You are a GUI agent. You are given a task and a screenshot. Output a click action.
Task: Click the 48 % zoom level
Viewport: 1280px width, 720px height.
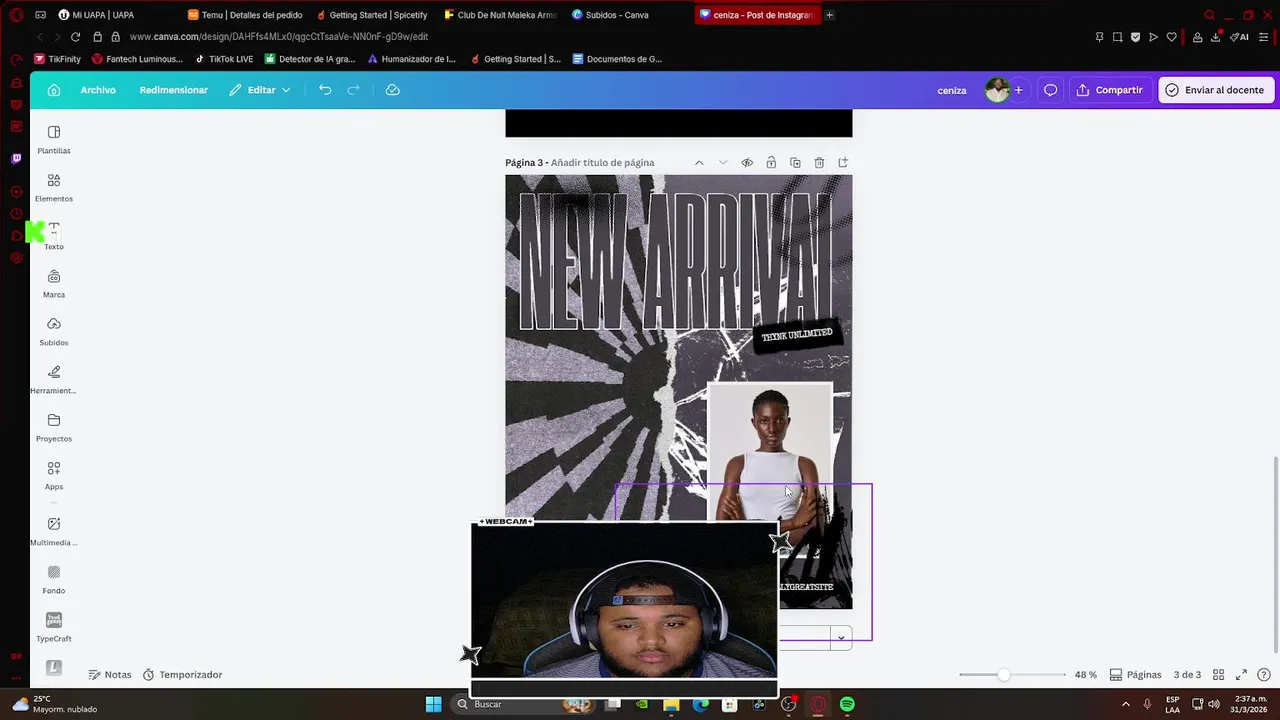pos(1086,675)
